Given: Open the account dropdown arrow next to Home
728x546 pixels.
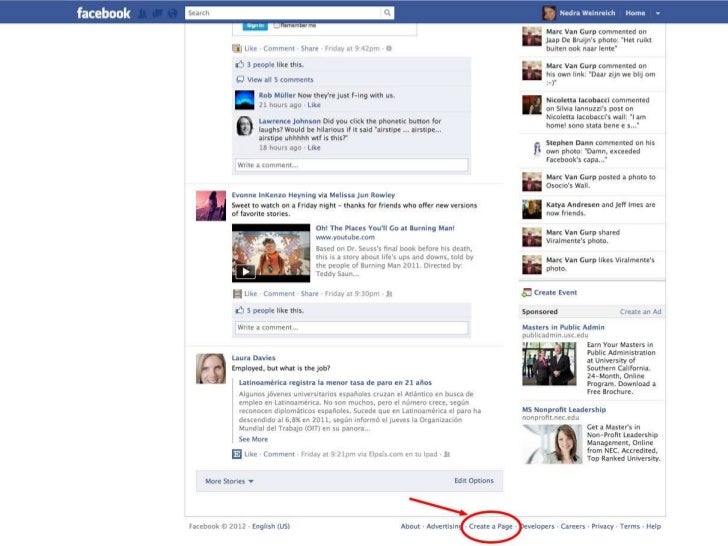Looking at the screenshot, I should click(x=658, y=13).
